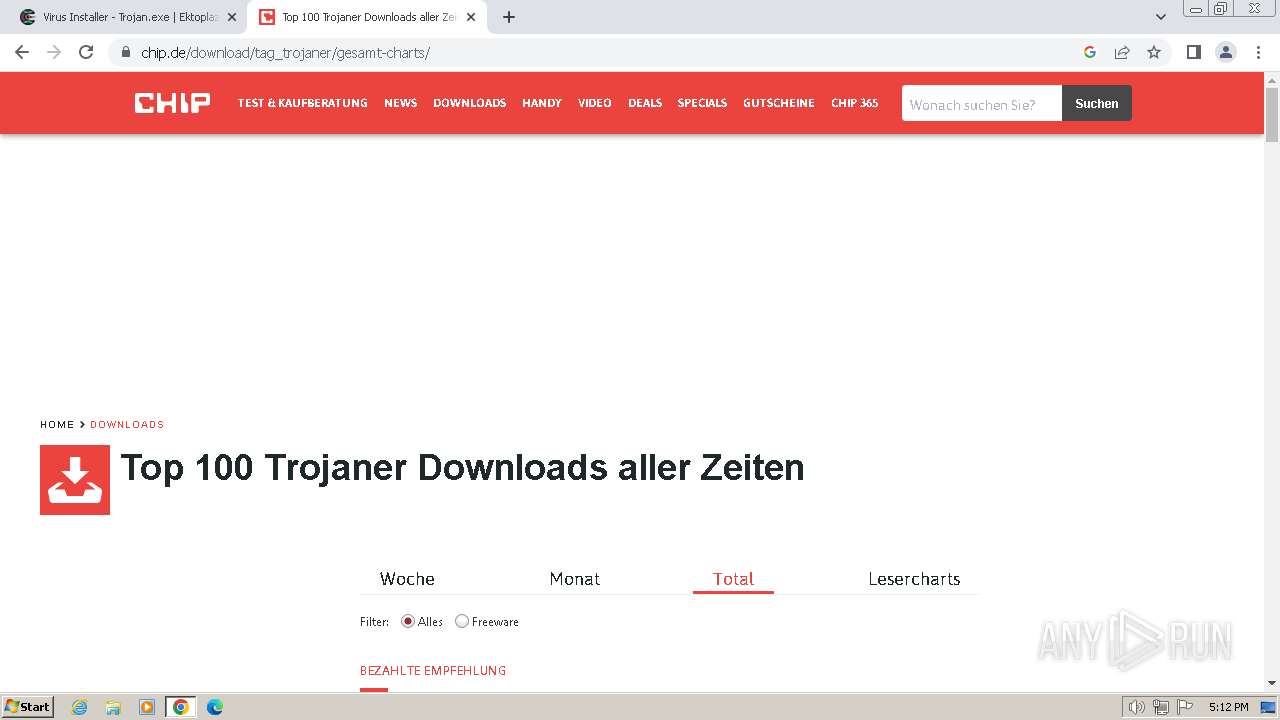Viewport: 1280px width, 720px height.
Task: Open the Specials menu item
Action: tap(702, 103)
